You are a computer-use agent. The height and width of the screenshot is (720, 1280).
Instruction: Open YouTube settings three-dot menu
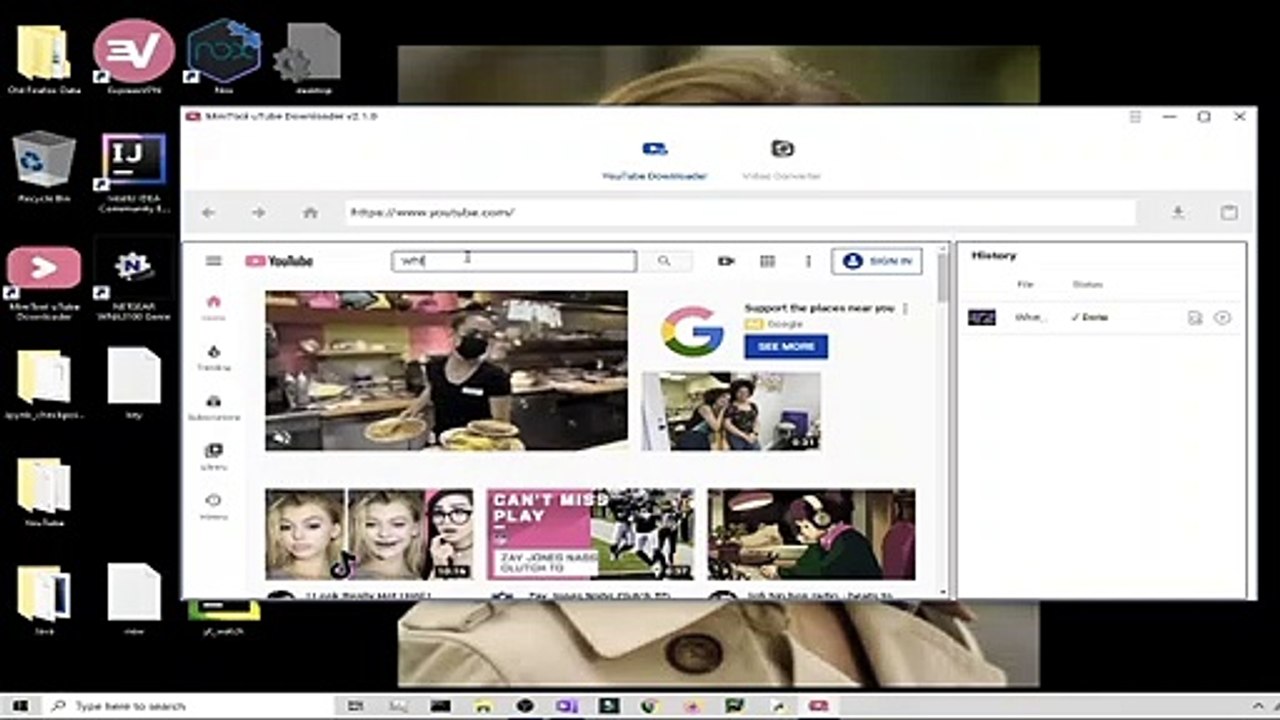808,261
